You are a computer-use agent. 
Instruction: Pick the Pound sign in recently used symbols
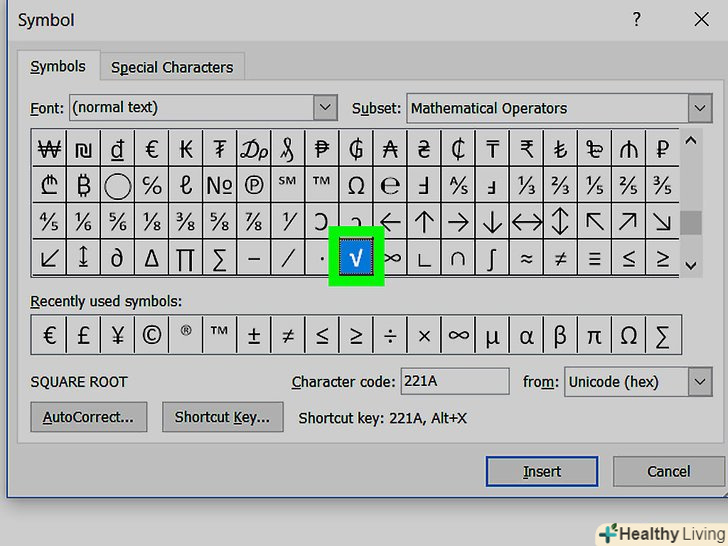(84, 335)
